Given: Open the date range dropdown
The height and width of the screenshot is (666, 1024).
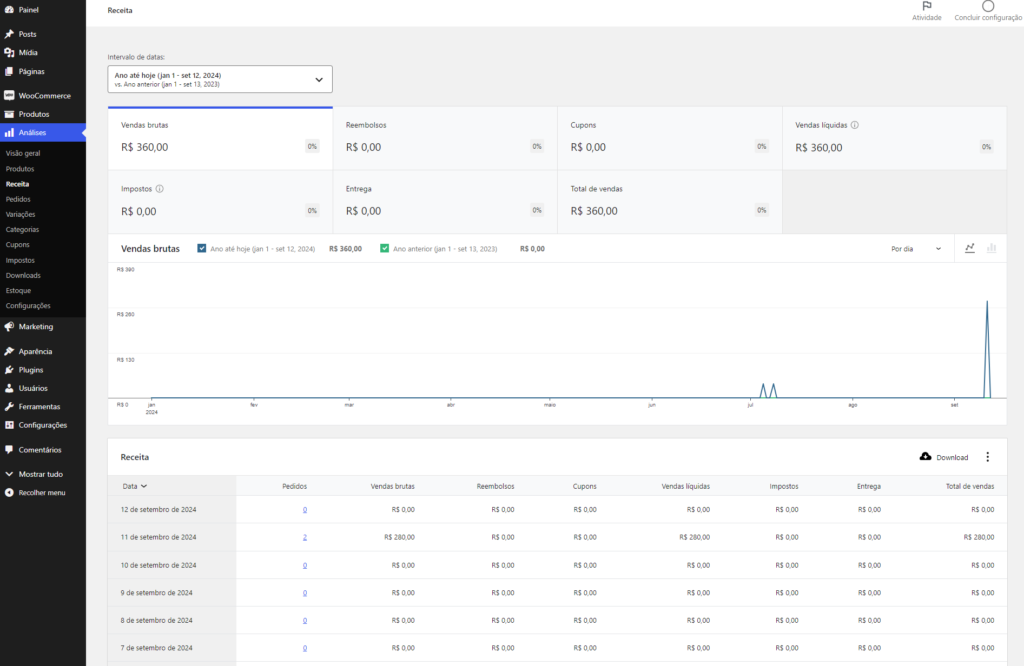Looking at the screenshot, I should 220,79.
